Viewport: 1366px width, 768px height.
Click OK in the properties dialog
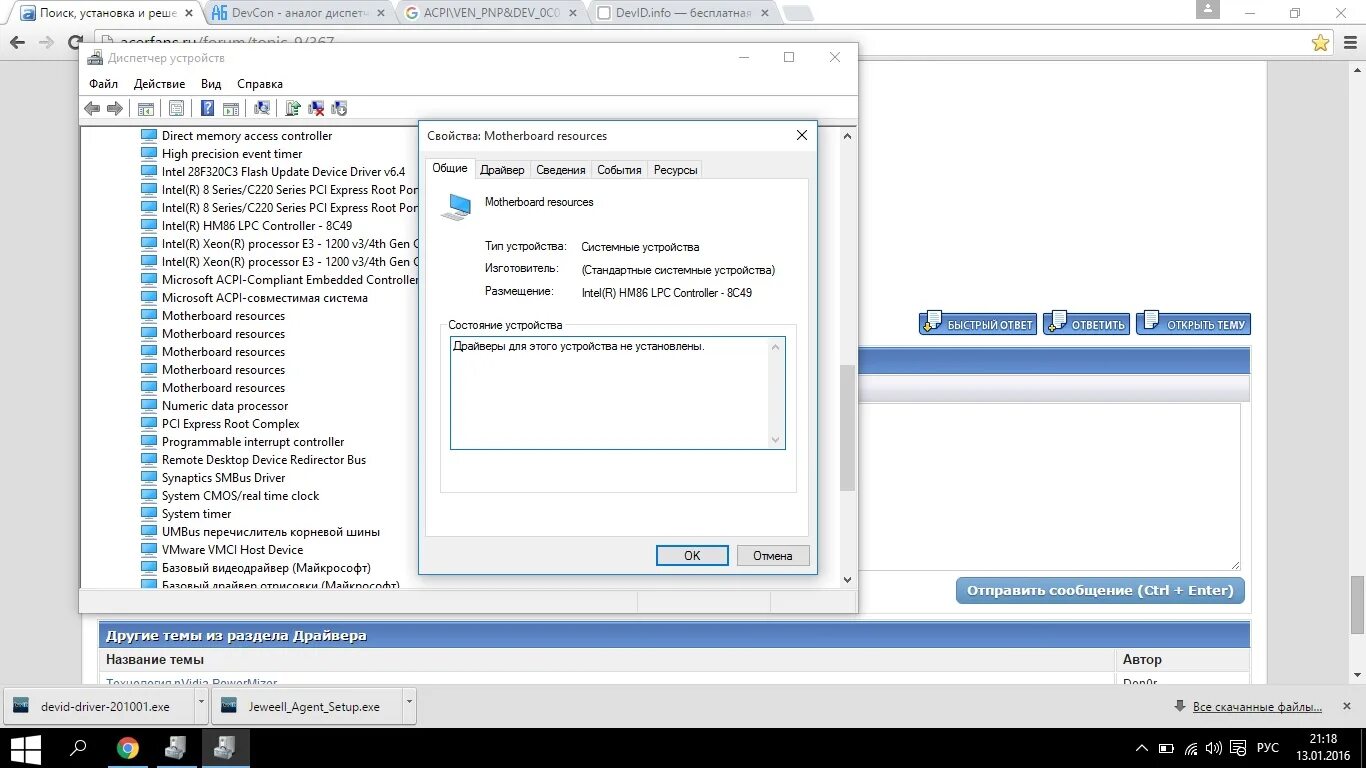click(x=692, y=556)
